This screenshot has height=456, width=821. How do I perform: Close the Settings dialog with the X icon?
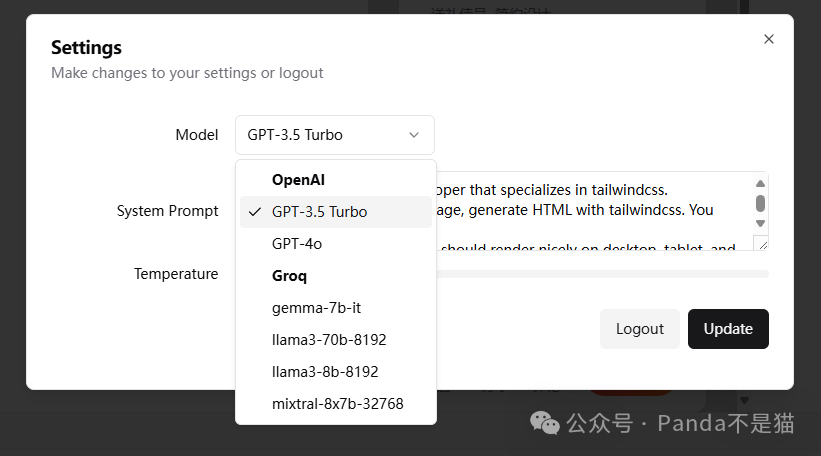768,39
